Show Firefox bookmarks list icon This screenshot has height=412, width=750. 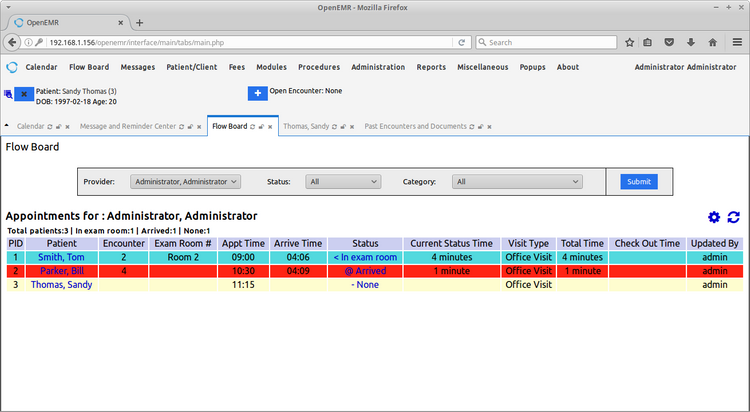point(647,43)
